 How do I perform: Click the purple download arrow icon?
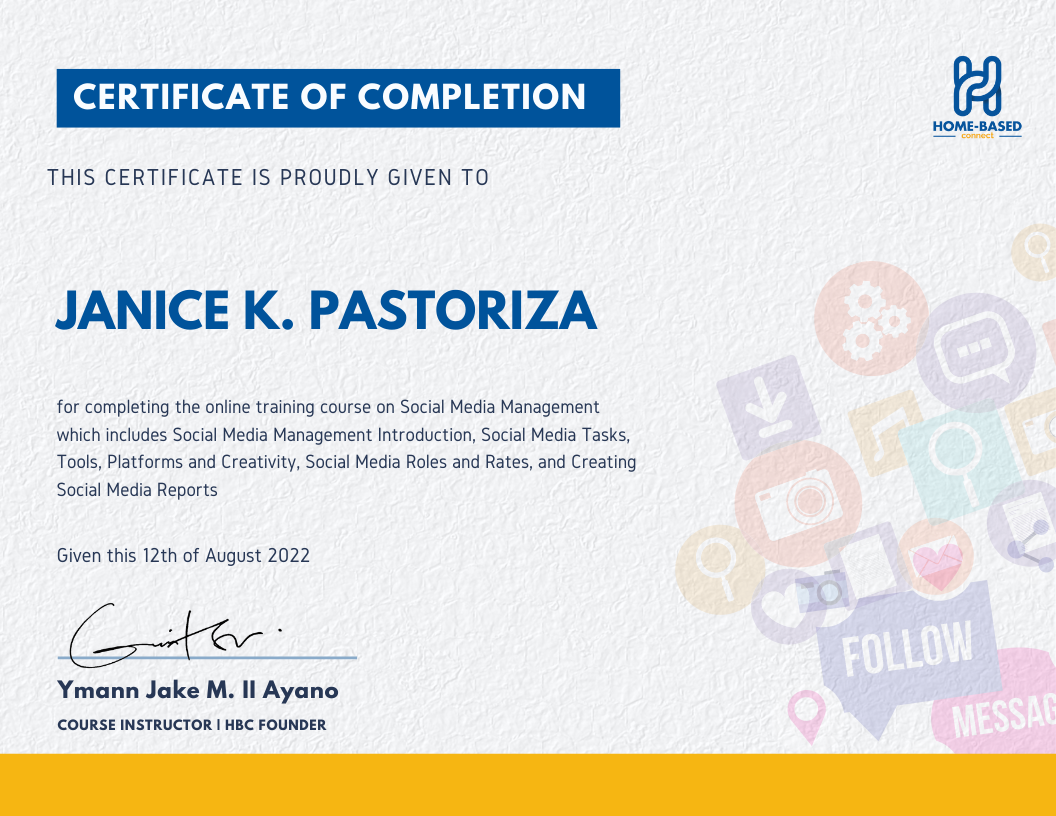[768, 407]
